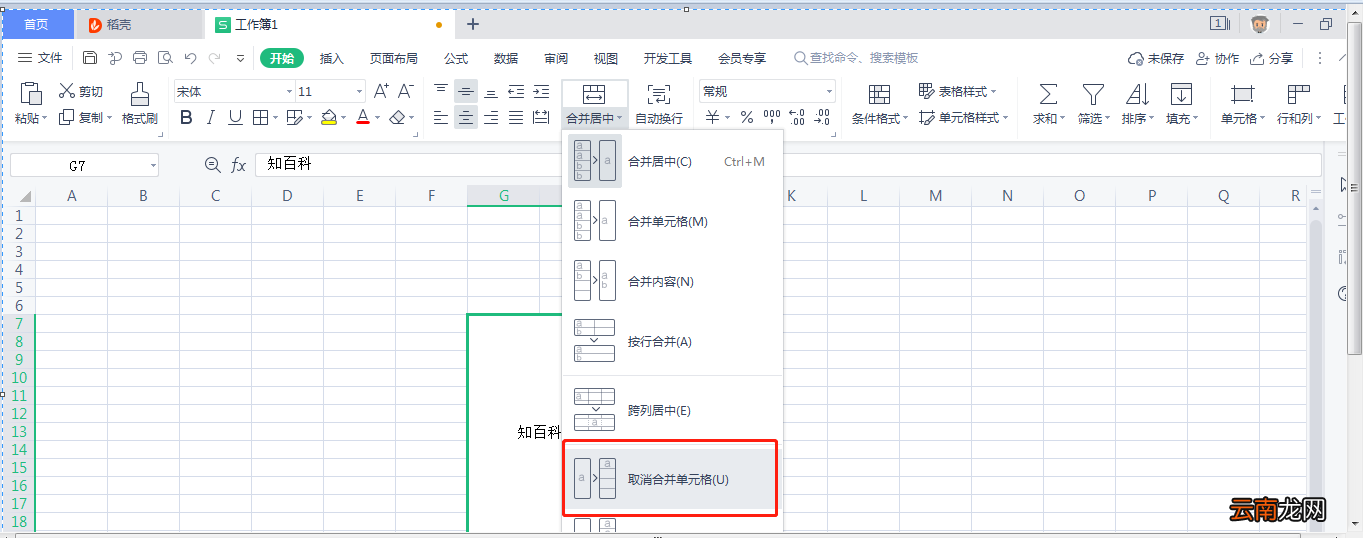Click the red font color A swatch
Image resolution: width=1363 pixels, height=538 pixels.
point(363,118)
